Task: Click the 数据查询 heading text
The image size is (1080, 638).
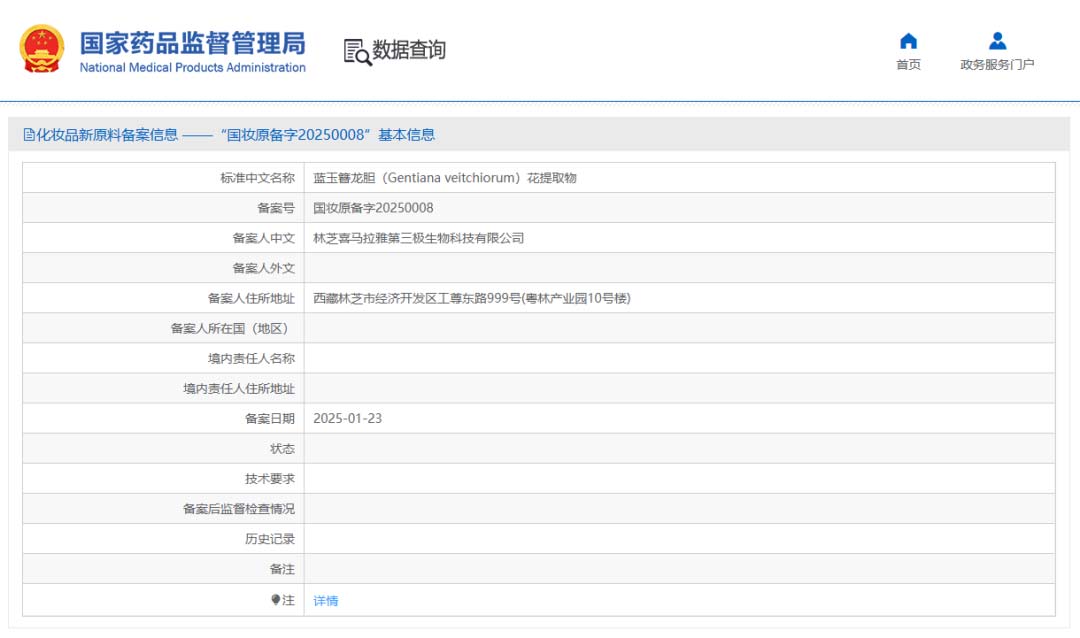Action: [x=409, y=50]
